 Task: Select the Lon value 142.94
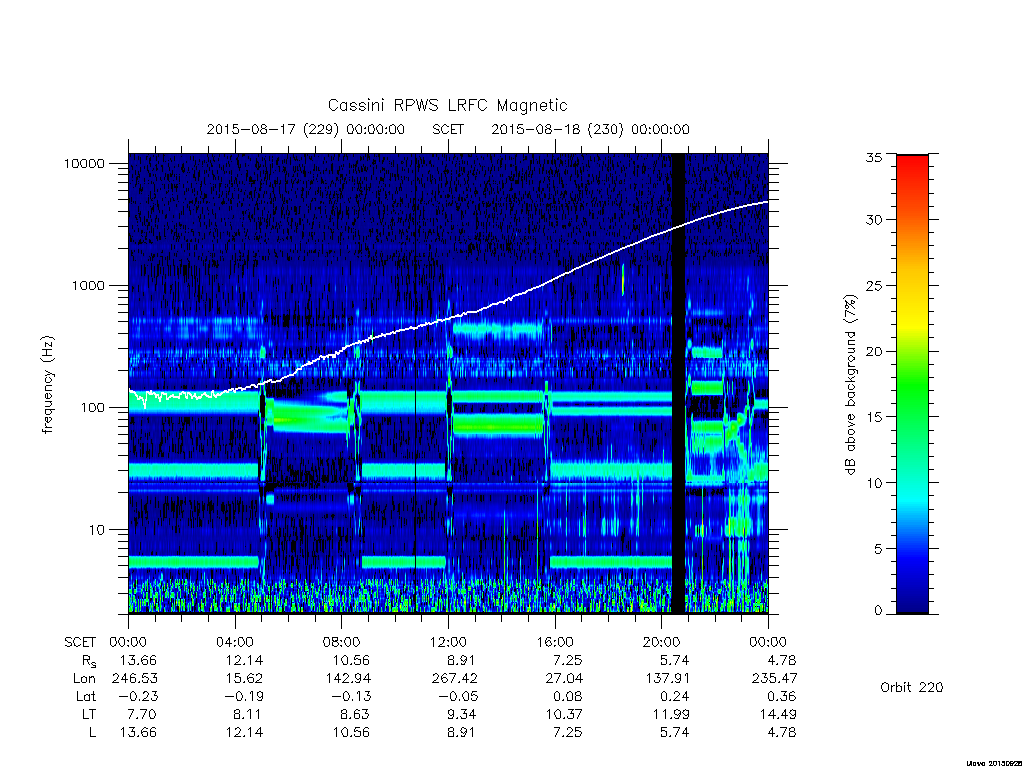coord(348,679)
